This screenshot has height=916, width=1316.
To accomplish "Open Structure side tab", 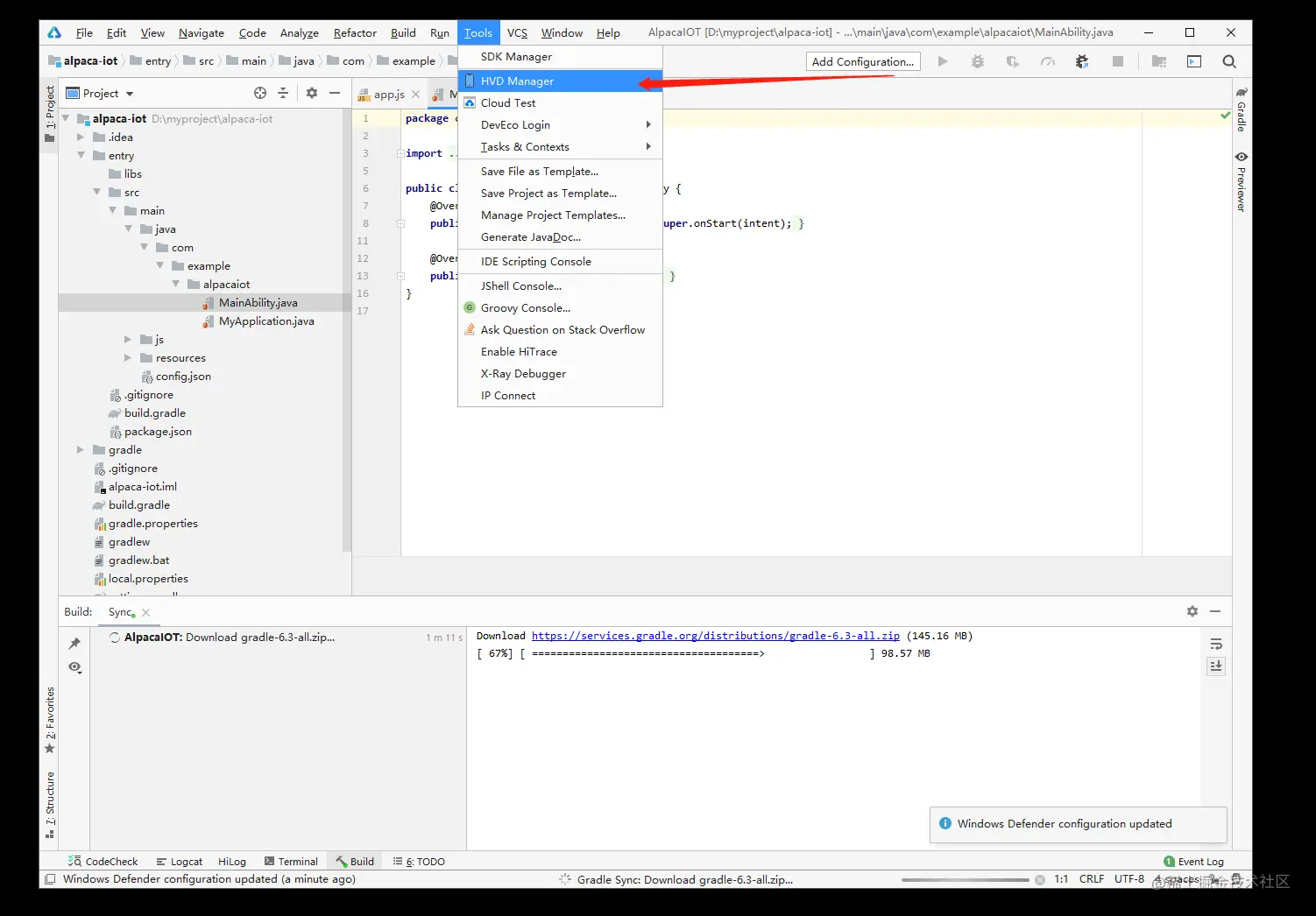I will coord(50,805).
